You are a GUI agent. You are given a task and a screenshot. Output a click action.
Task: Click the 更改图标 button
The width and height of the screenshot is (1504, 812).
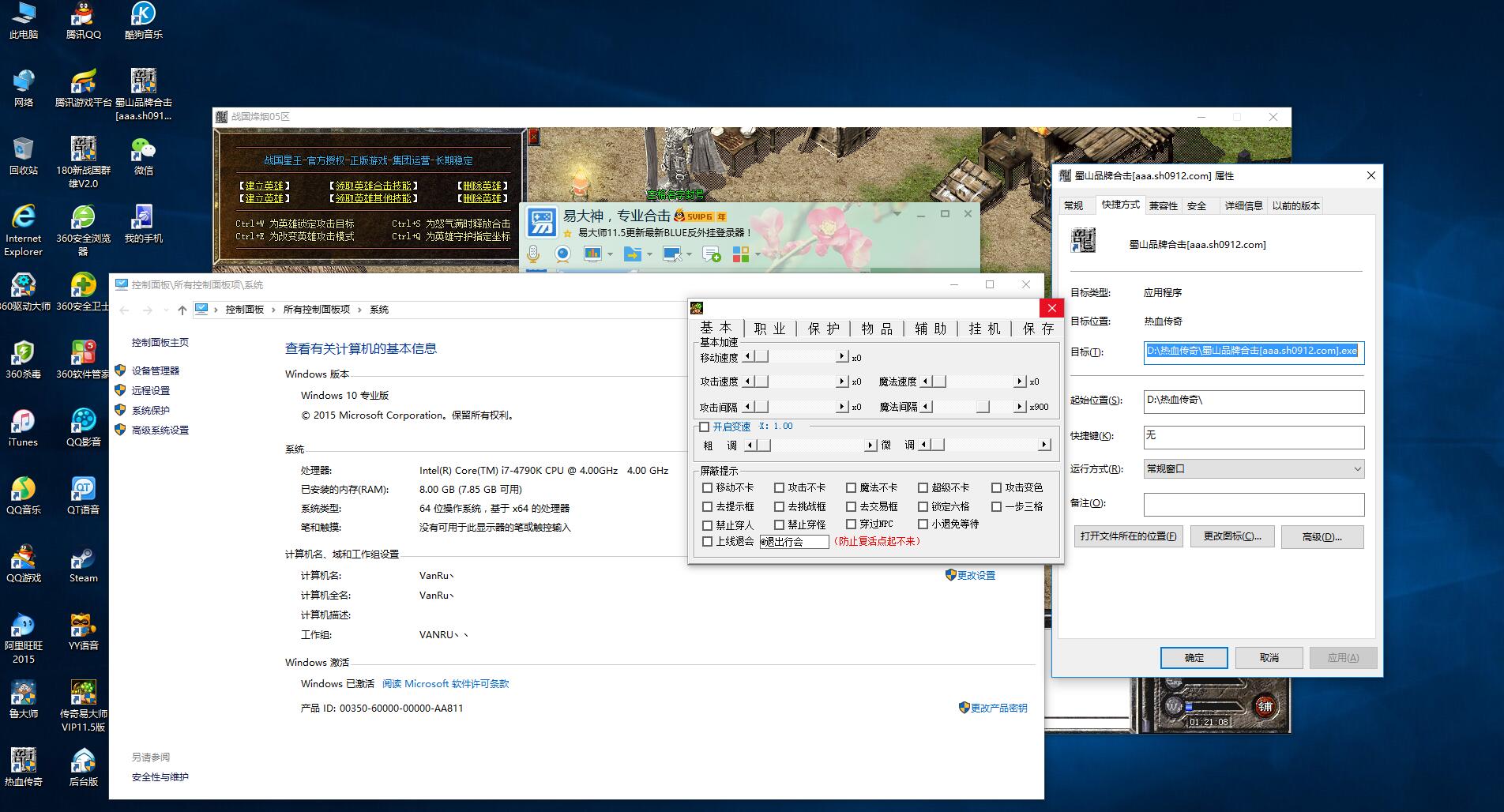tap(1232, 536)
